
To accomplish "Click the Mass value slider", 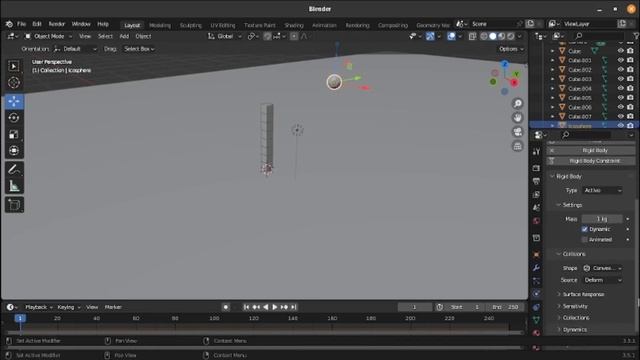I will tap(602, 219).
